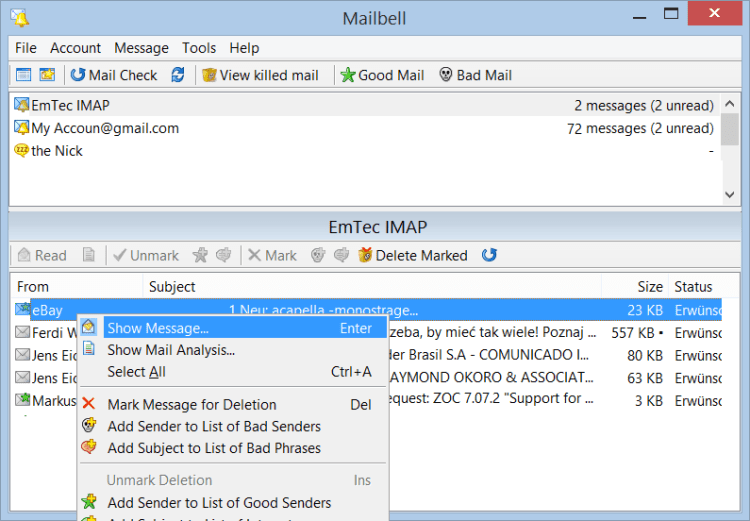Click the Read button

click(42, 255)
